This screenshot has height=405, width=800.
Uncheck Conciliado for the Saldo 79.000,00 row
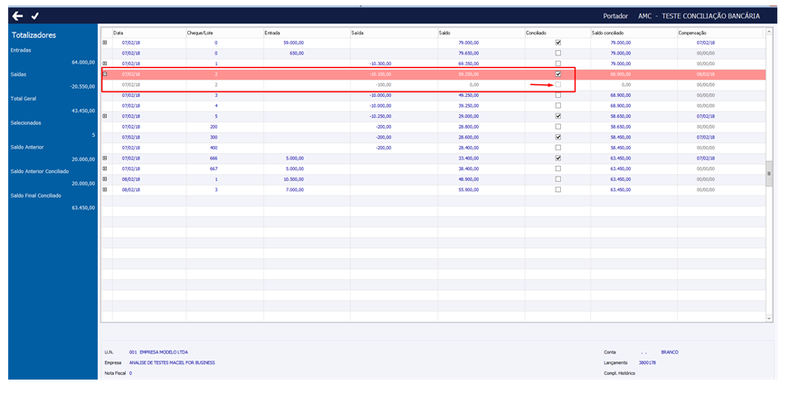(558, 43)
